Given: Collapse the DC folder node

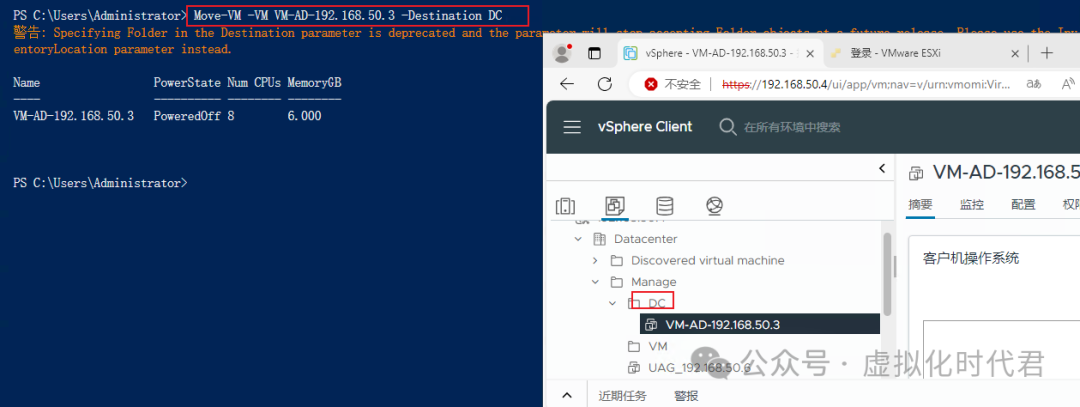Looking at the screenshot, I should pyautogui.click(x=612, y=303).
